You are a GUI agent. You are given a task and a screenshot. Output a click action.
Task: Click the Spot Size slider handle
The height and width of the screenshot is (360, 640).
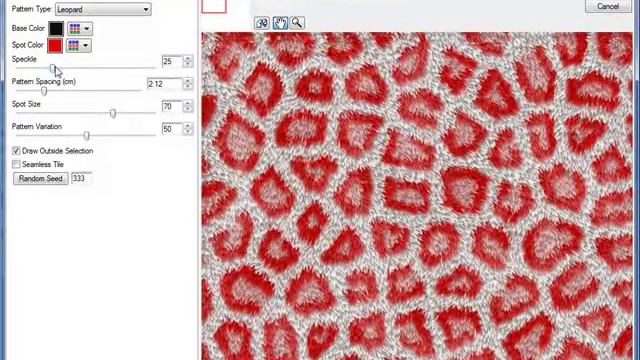point(113,113)
